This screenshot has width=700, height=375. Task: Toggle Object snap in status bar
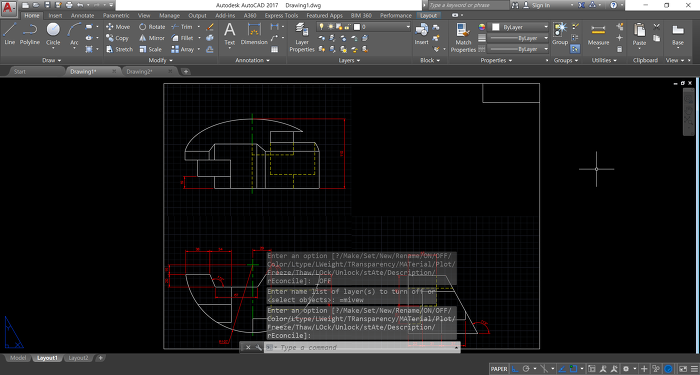tap(573, 369)
